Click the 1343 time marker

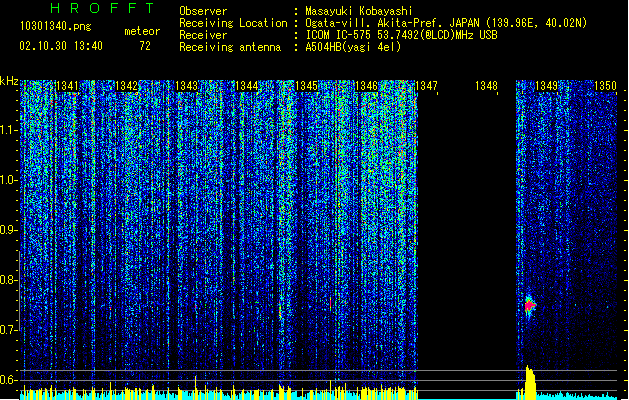tap(187, 86)
